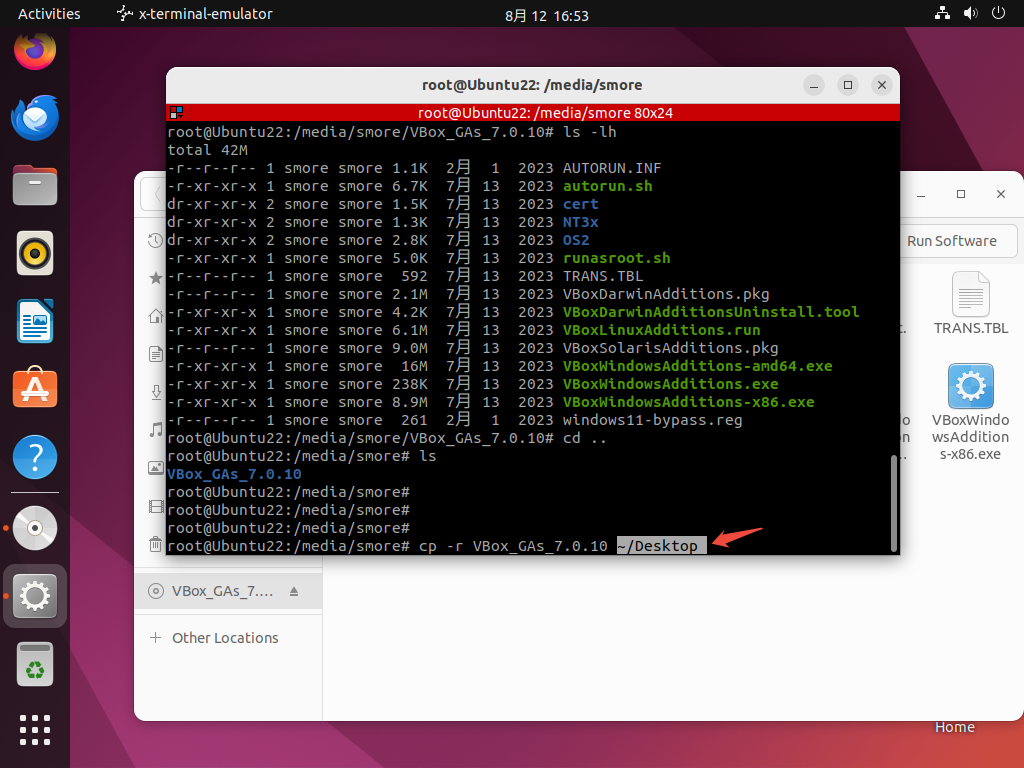Open Firefox from the dock
This screenshot has height=768, width=1024.
click(x=35, y=50)
